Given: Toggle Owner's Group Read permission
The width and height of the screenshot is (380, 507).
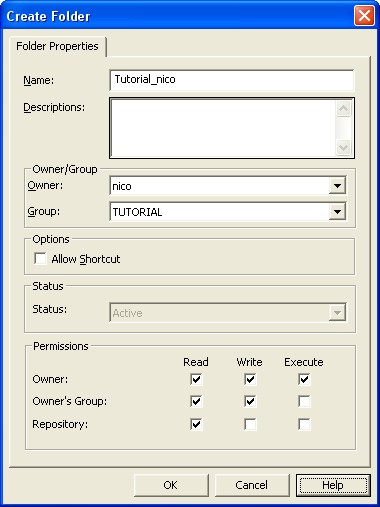Looking at the screenshot, I should click(196, 401).
